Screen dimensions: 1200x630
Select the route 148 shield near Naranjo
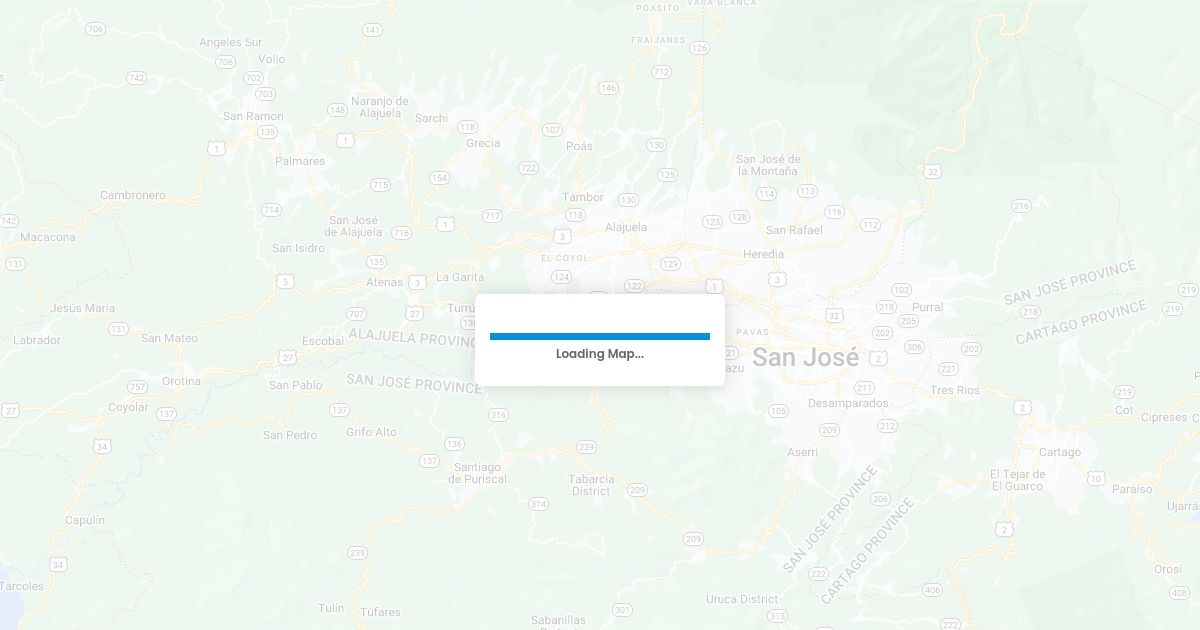coord(337,110)
